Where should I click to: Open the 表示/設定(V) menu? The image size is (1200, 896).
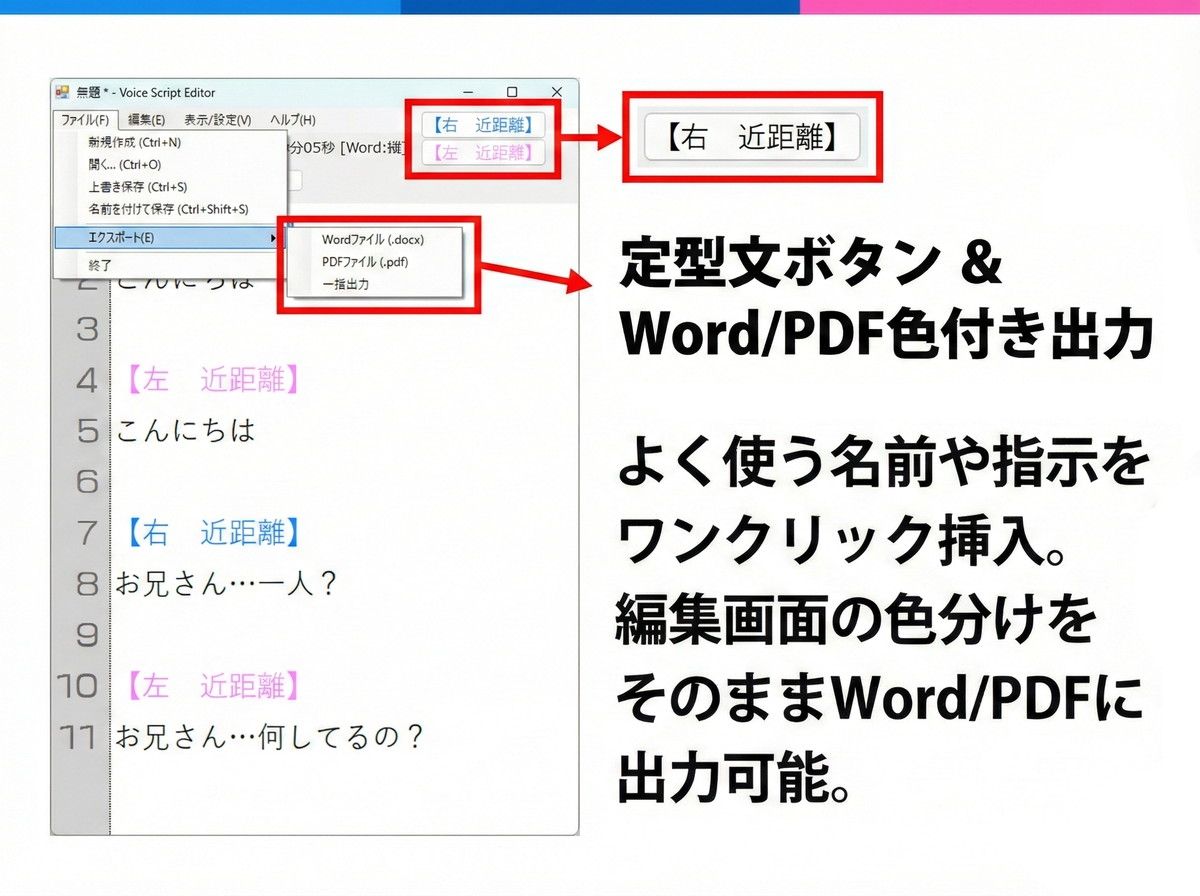coord(217,120)
